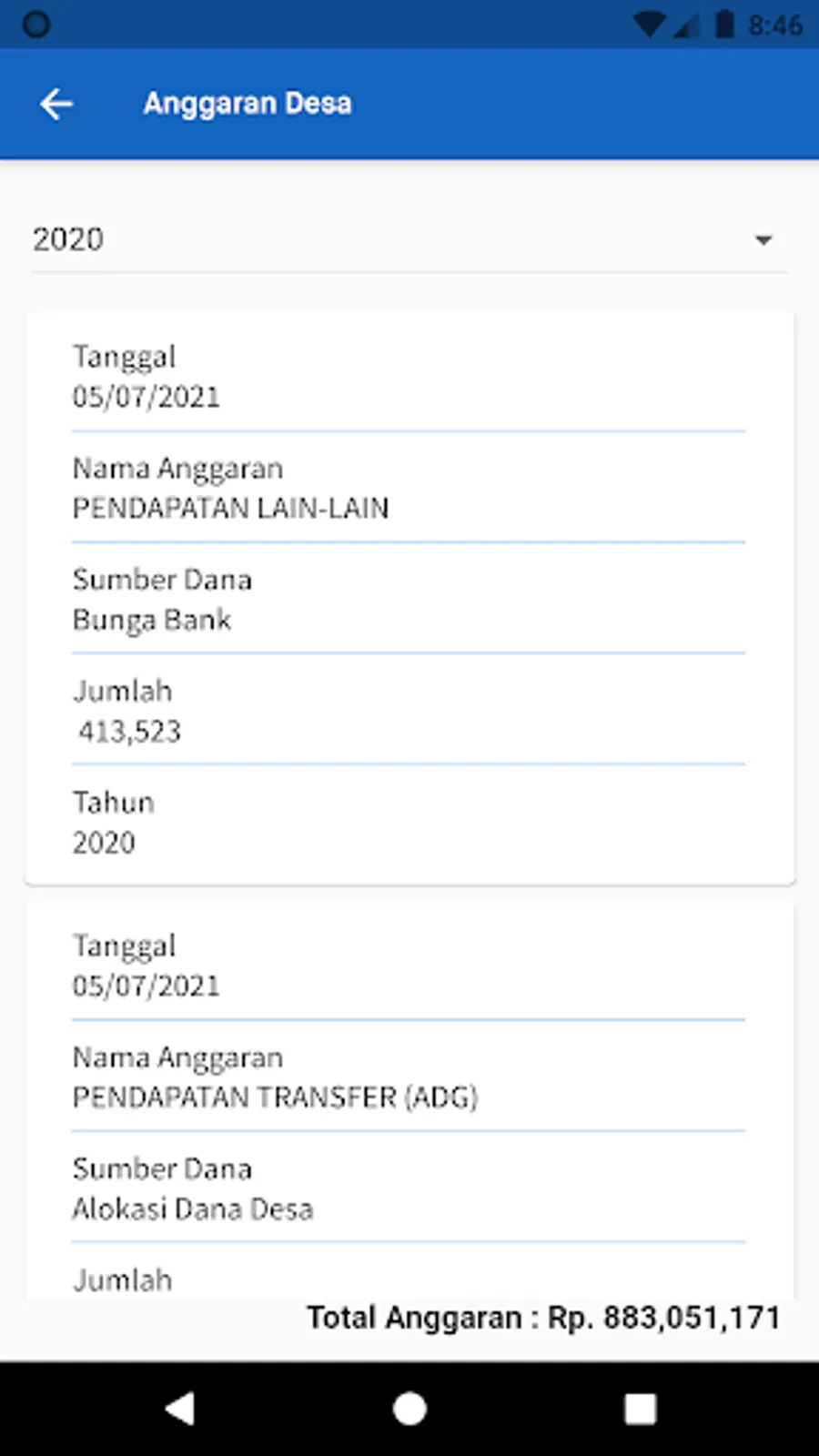Tap the cellular signal icon

(686, 25)
